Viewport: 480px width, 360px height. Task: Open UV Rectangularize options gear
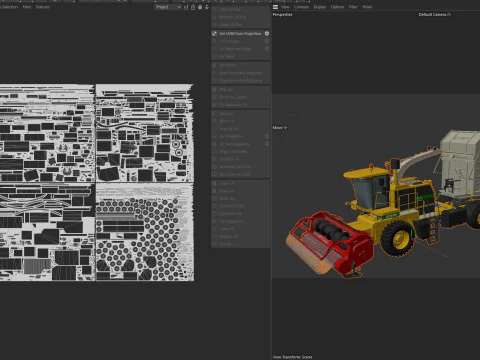(267, 144)
